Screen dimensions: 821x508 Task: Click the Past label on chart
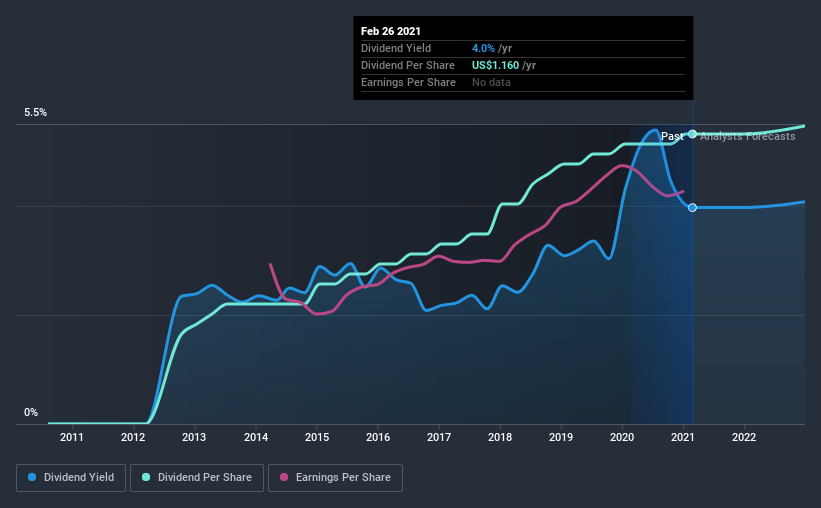672,136
